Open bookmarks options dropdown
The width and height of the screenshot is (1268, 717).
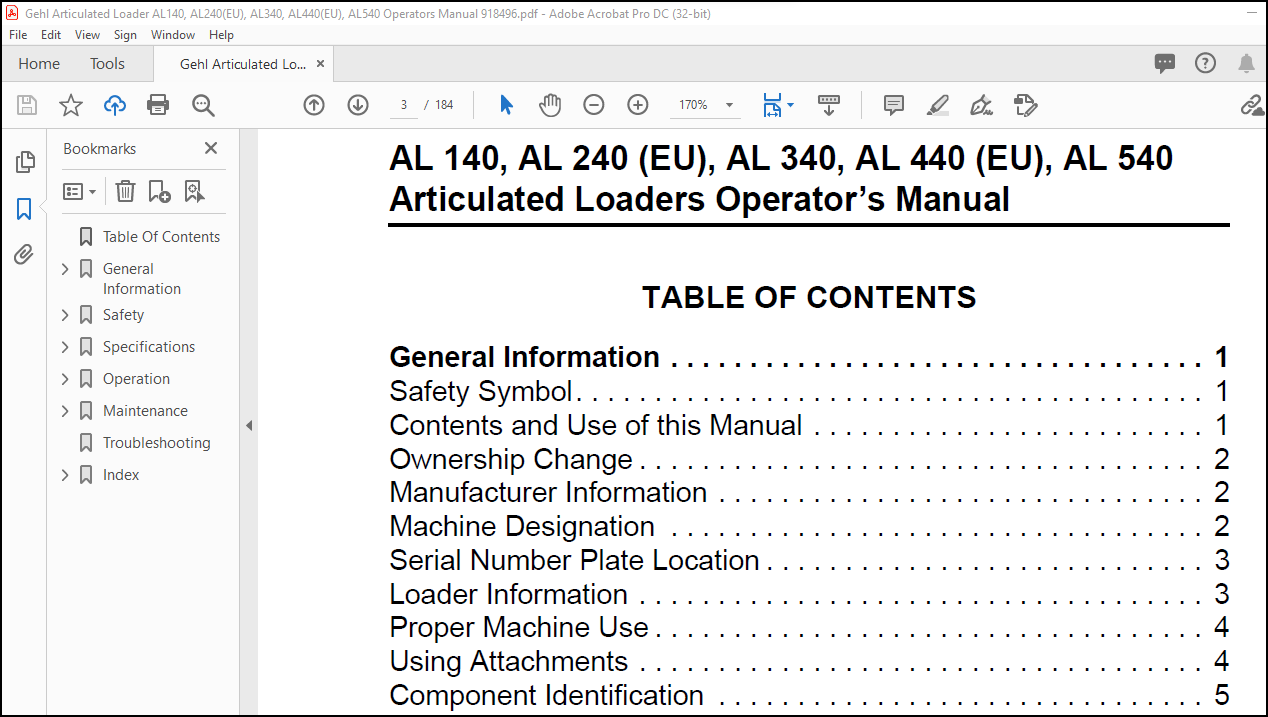pyautogui.click(x=80, y=191)
